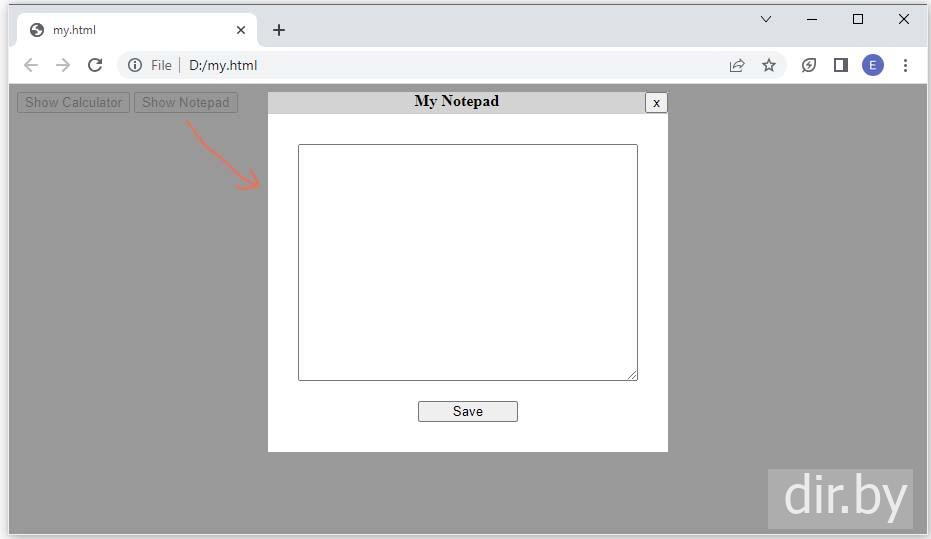Viewport: 931px width, 539px height.
Task: Focus the notepad text area
Action: 468,262
